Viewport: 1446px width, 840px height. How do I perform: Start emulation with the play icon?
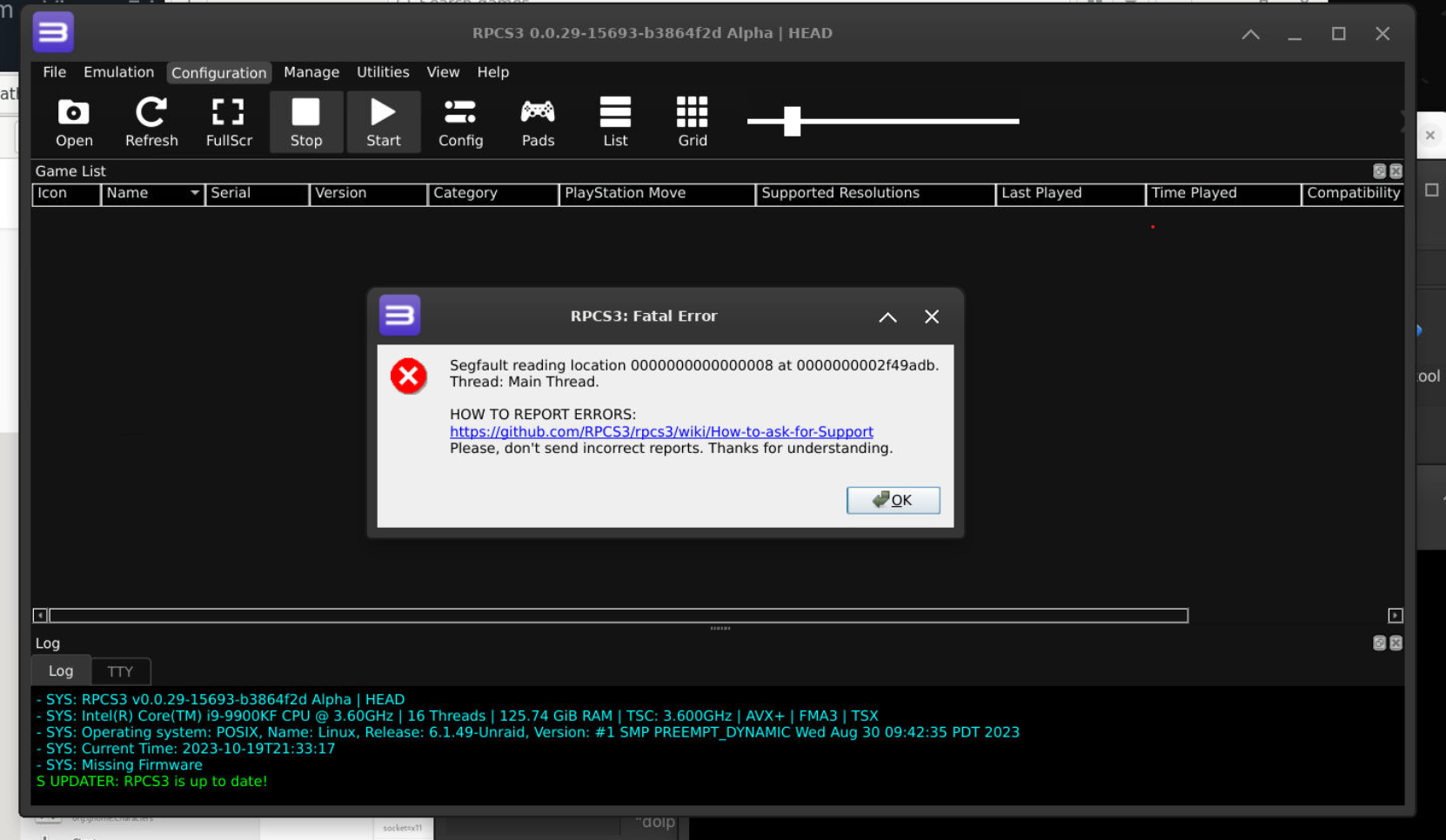(x=383, y=122)
